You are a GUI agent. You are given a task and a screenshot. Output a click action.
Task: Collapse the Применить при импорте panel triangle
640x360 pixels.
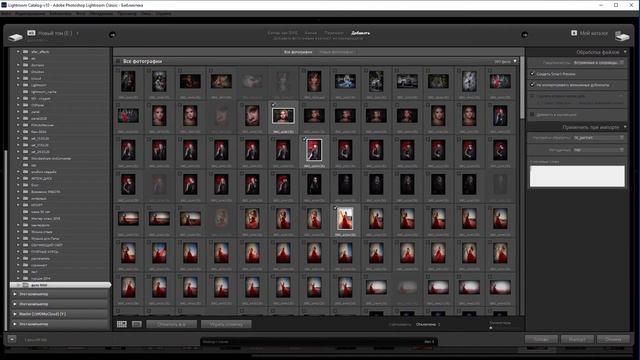coord(625,127)
